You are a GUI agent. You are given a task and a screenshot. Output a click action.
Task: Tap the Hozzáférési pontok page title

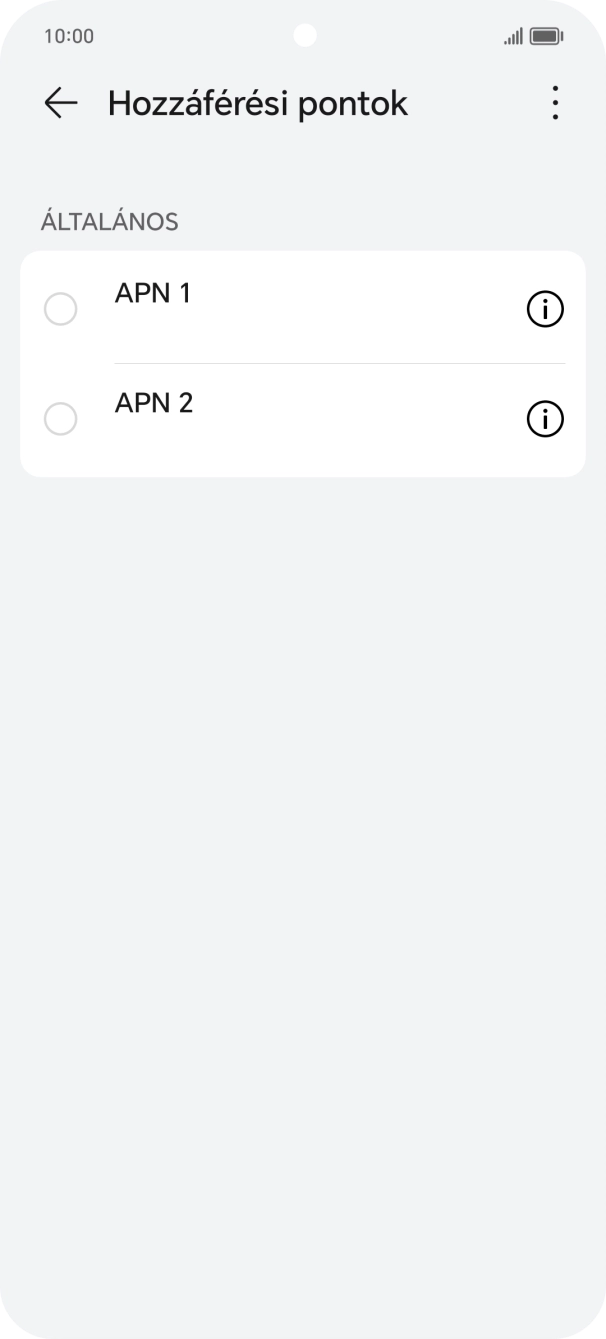257,104
